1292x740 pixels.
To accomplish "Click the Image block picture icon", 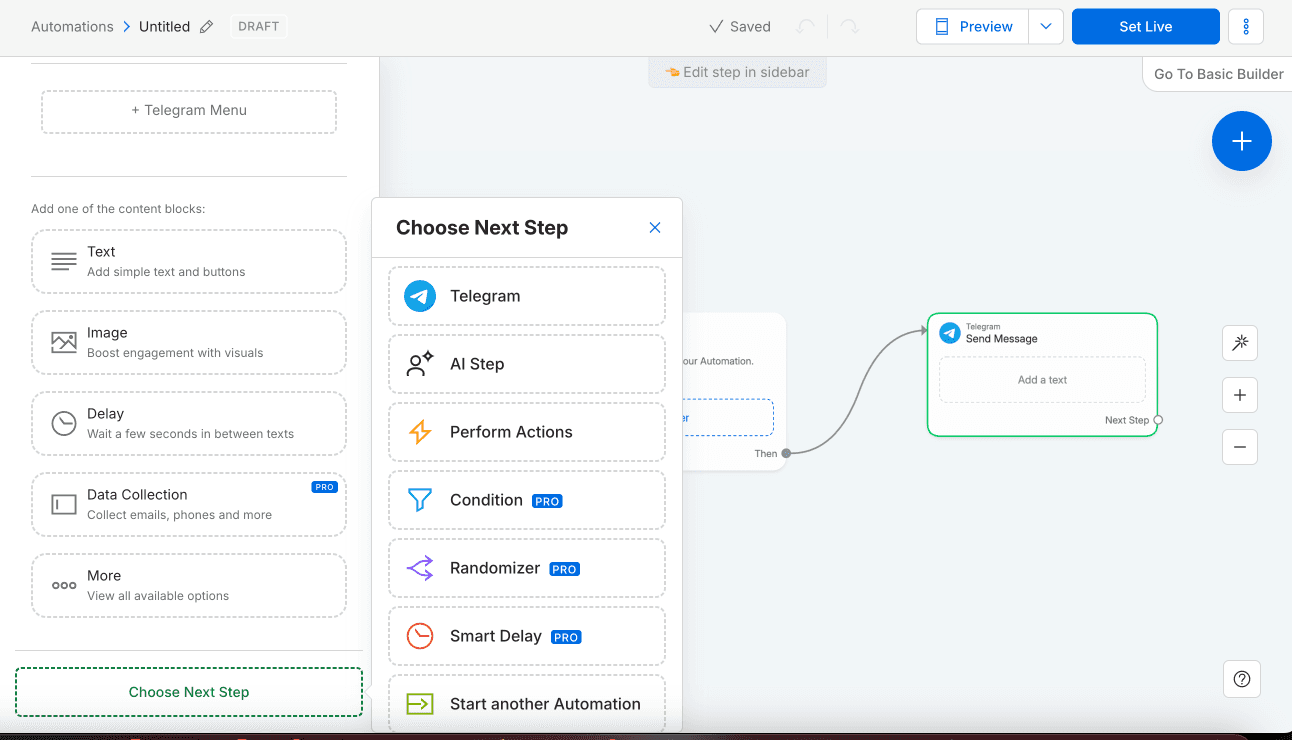I will pos(64,343).
